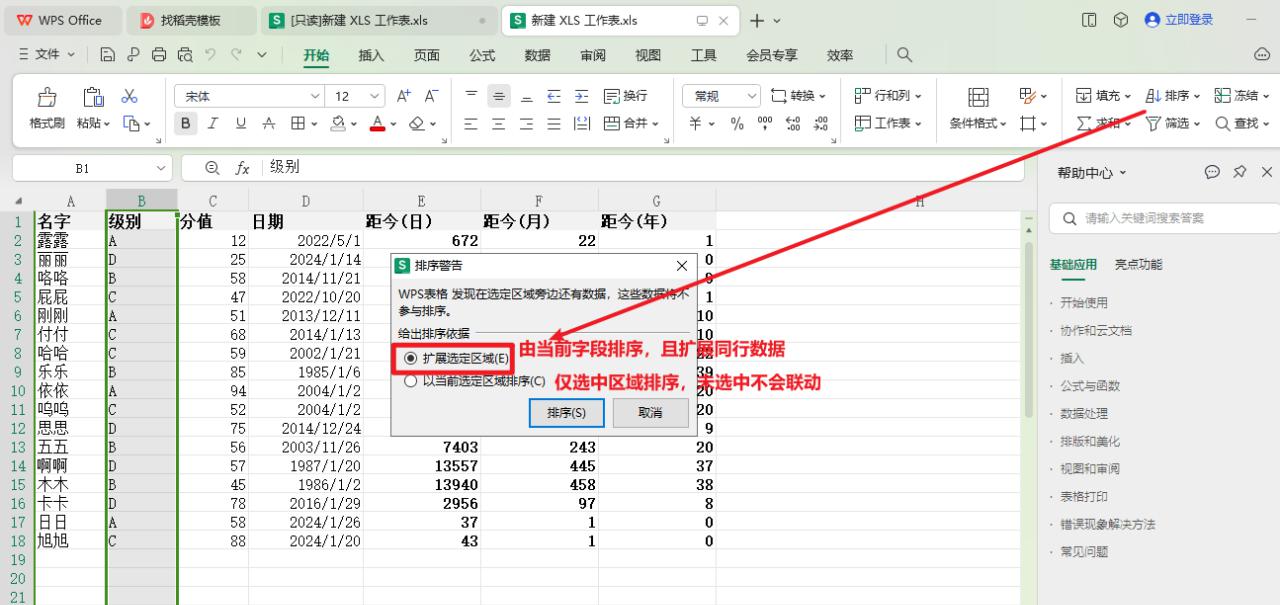Click cell containing 旭旭
Screen dimensions: 1280x605
pyautogui.click(x=70, y=541)
